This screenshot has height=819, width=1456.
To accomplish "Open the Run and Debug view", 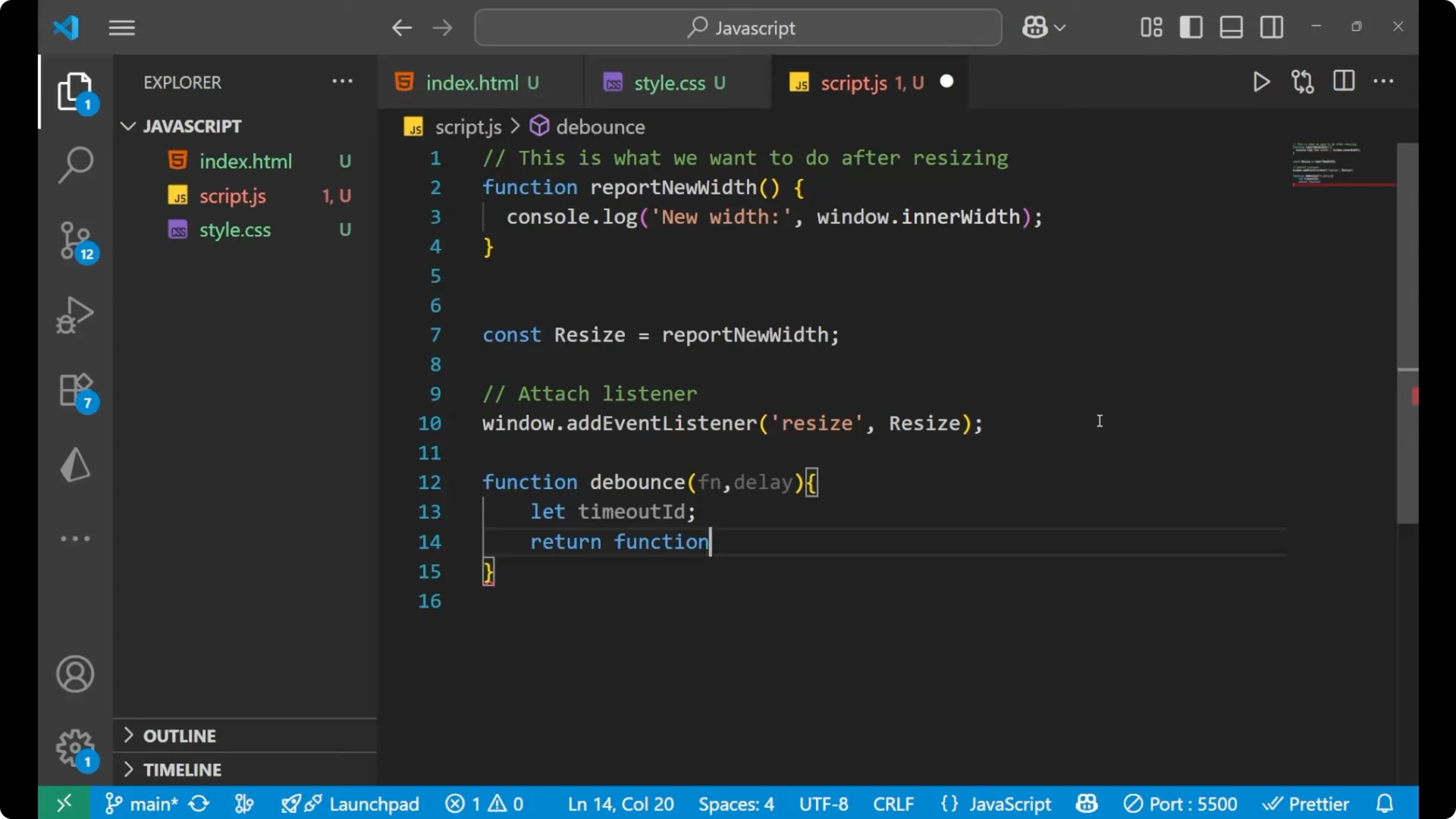I will [x=76, y=315].
